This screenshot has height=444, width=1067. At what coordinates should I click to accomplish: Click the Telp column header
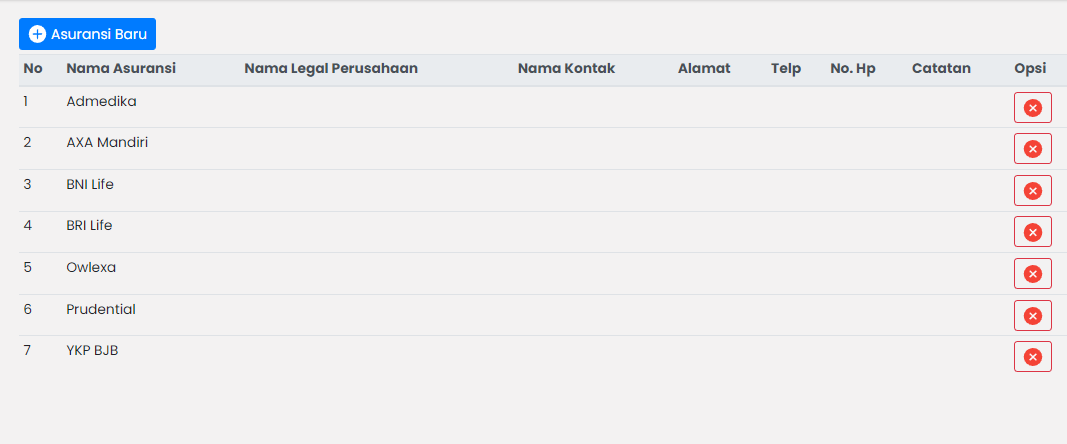pos(786,69)
